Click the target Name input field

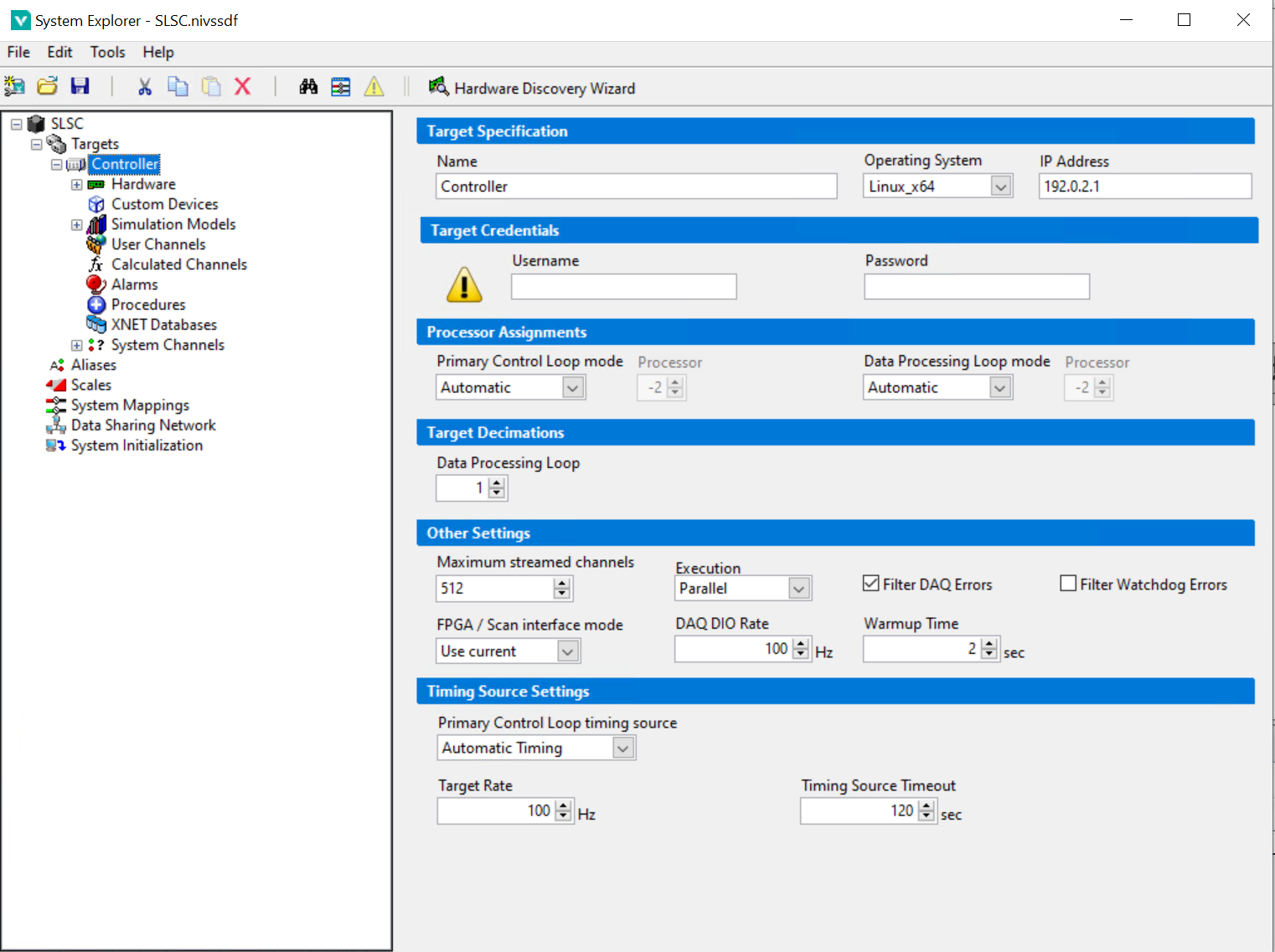coord(637,186)
